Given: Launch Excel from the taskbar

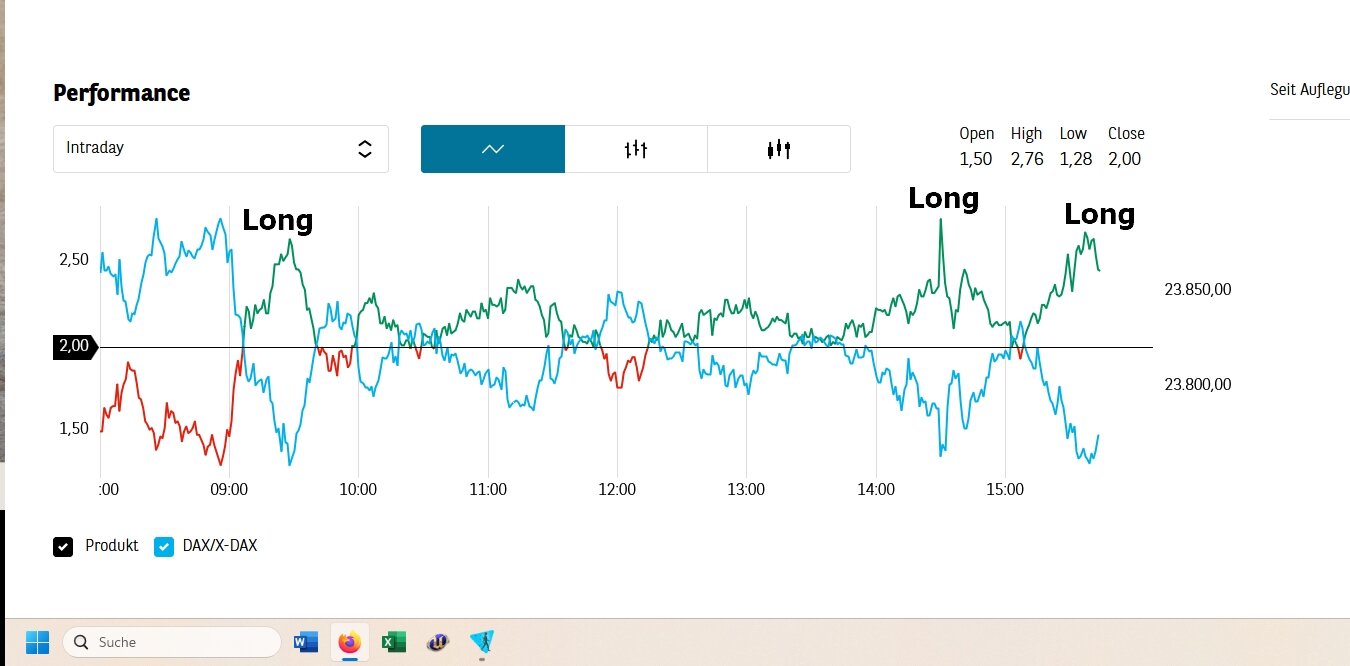Looking at the screenshot, I should pyautogui.click(x=393, y=642).
